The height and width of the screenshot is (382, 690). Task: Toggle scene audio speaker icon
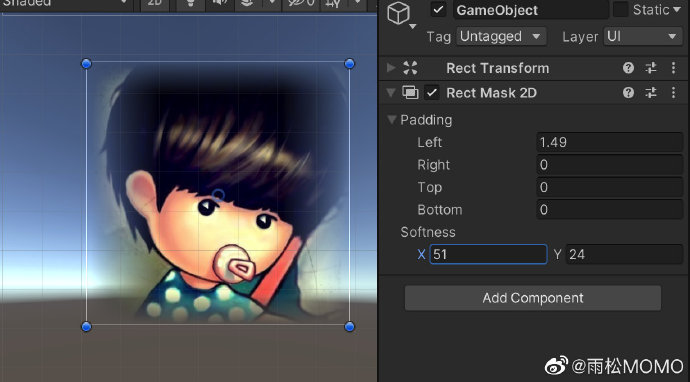[x=219, y=4]
